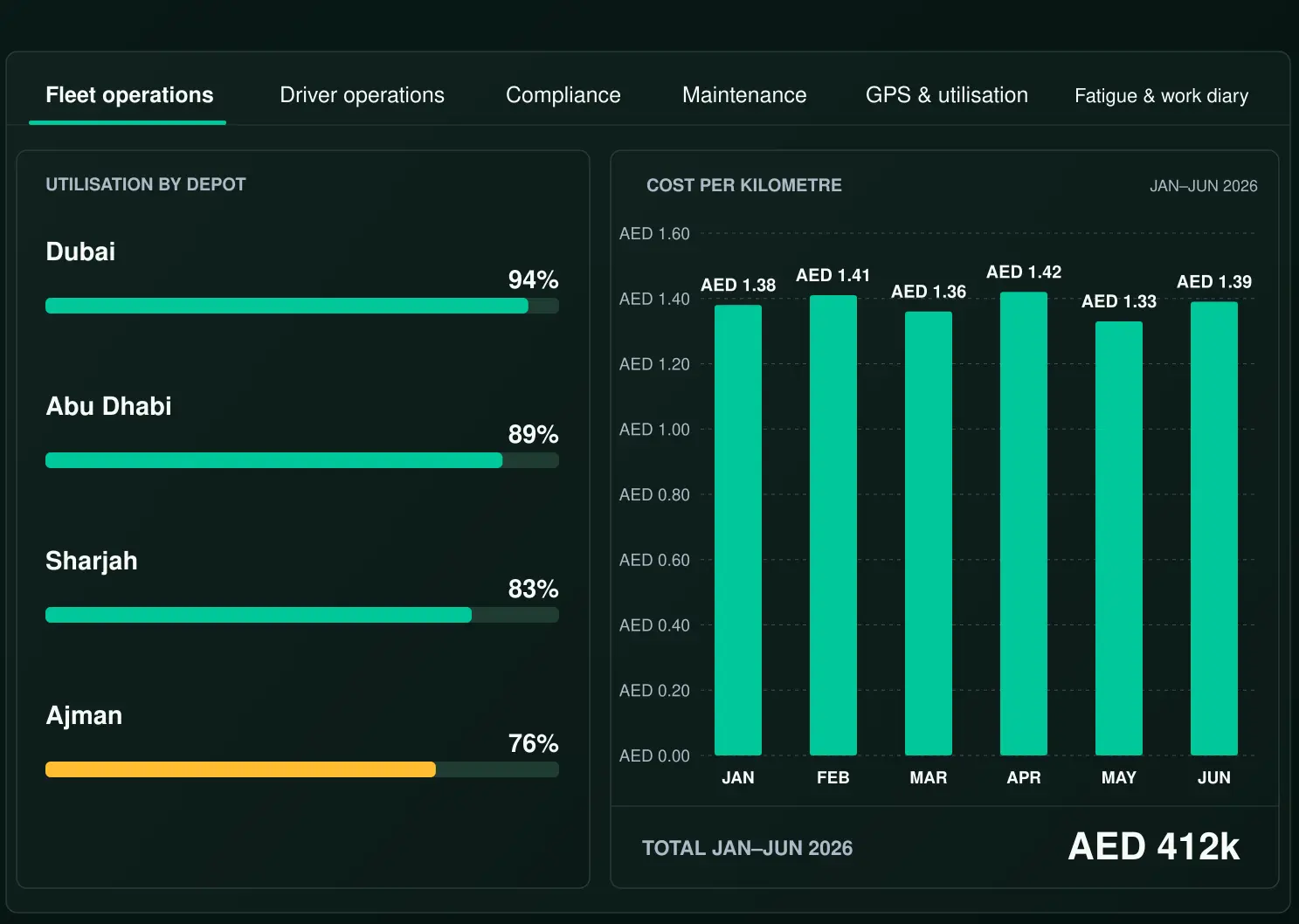Screen dimensions: 1299x924
Task: Click the UTILISATION BY DEPOT heading
Action: click(x=146, y=184)
